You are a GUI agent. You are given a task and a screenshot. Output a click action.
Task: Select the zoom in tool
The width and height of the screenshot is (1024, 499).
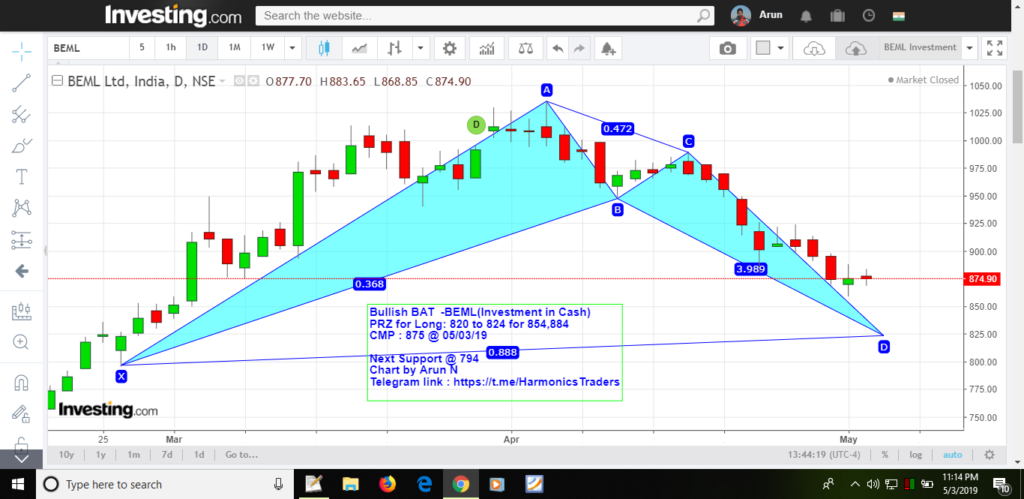point(22,342)
